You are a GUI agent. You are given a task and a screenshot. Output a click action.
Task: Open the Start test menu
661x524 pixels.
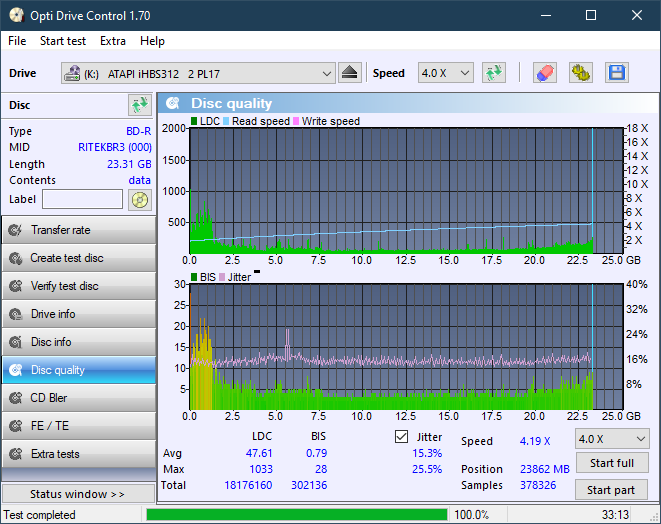pos(63,41)
